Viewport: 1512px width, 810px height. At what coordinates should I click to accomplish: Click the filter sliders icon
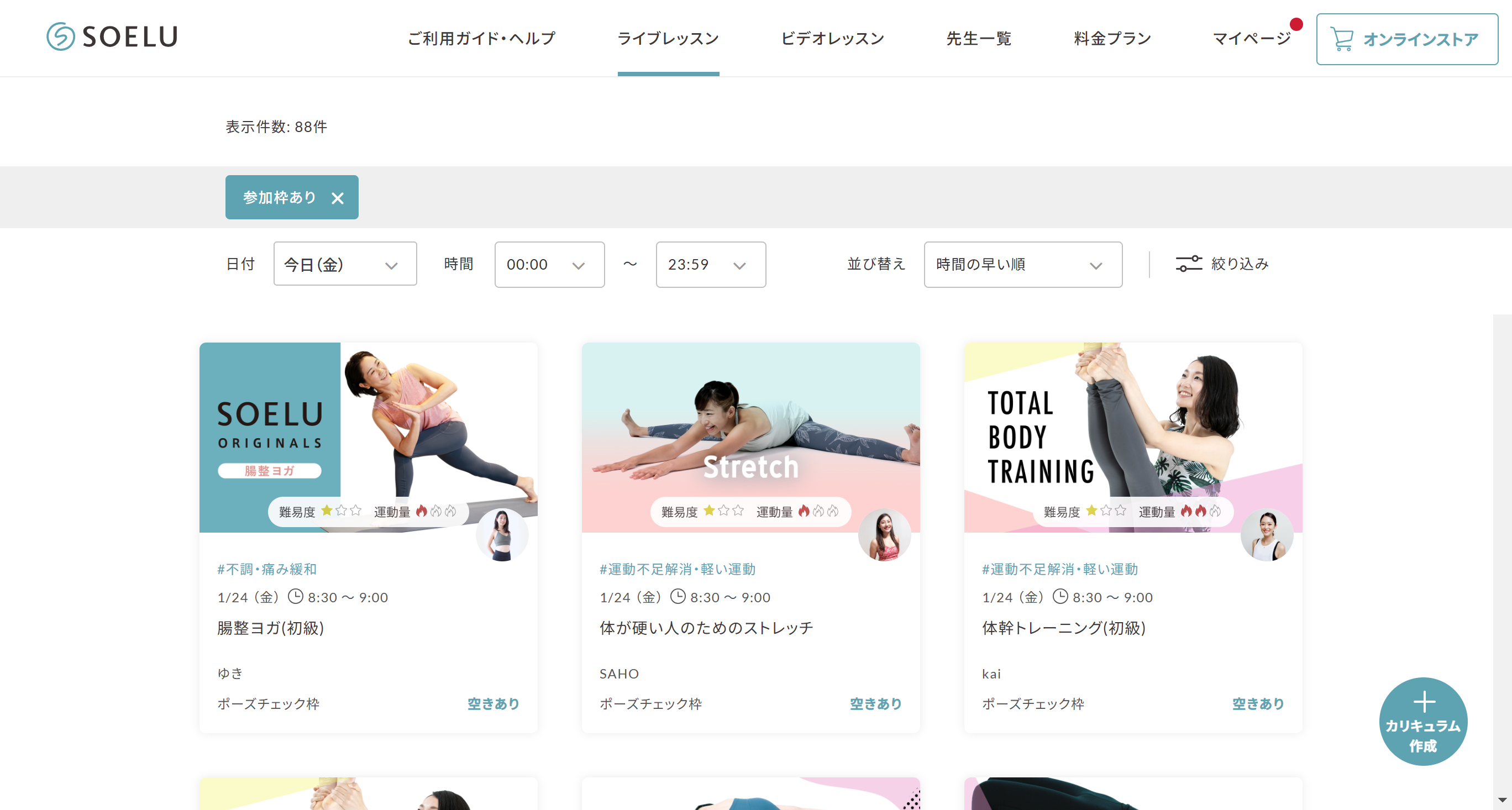(x=1189, y=264)
